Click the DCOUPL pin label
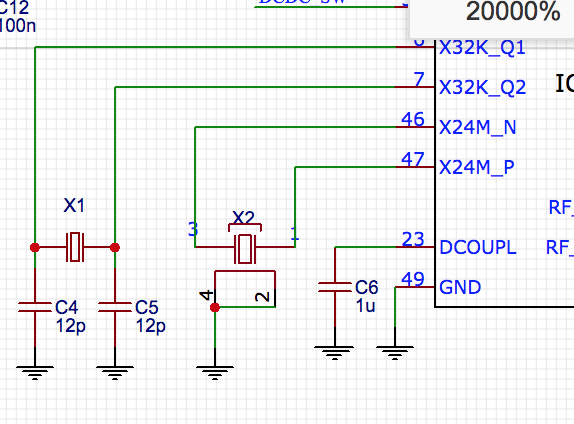This screenshot has width=574, height=424. point(478,248)
